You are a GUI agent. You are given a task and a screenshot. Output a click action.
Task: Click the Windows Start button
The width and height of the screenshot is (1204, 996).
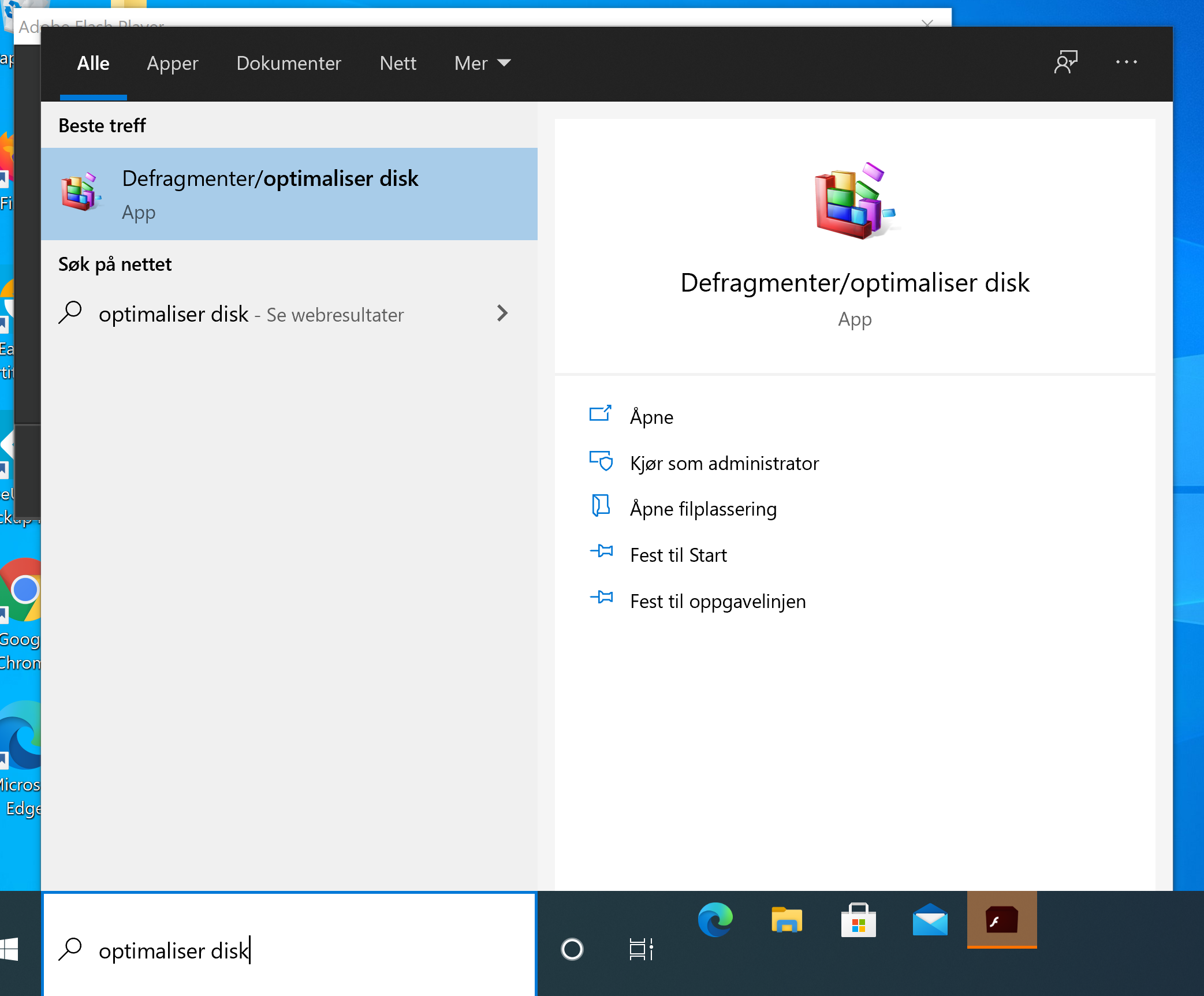10,949
